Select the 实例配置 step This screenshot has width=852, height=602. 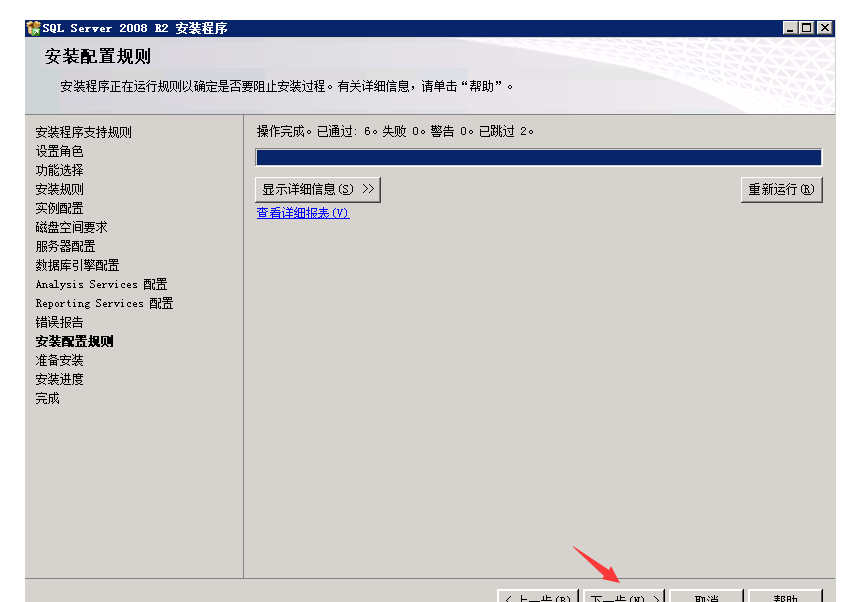pyautogui.click(x=59, y=208)
